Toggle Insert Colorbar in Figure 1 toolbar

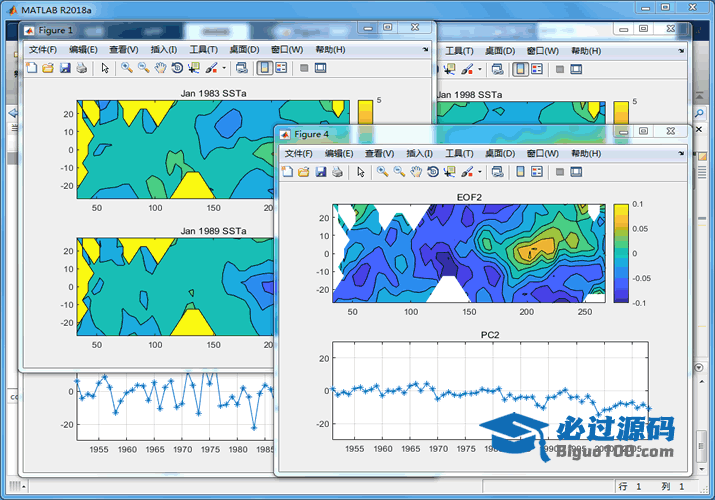point(264,68)
